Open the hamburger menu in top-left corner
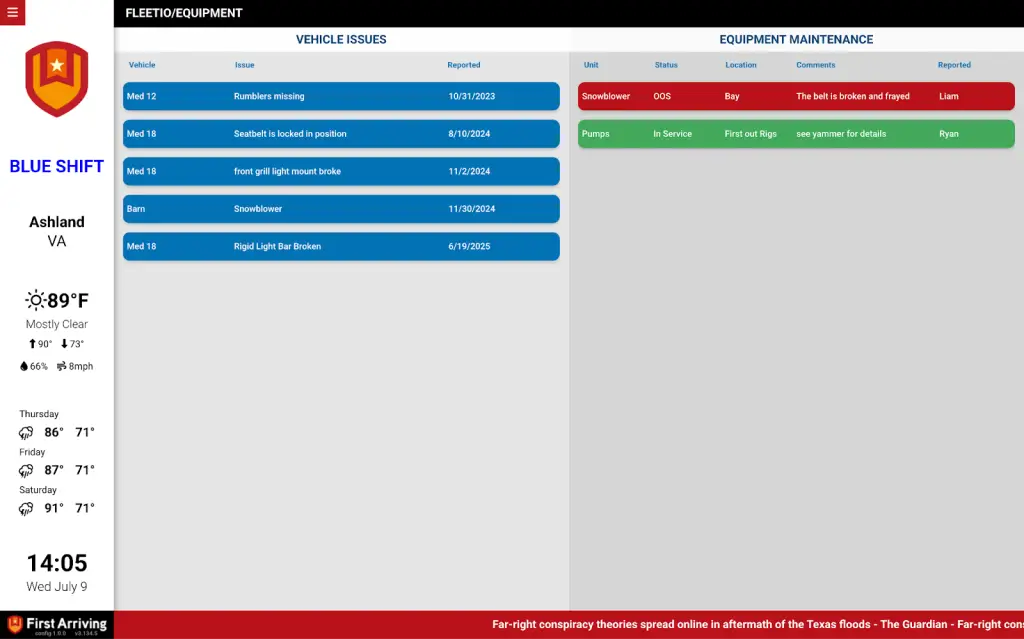 (12, 12)
